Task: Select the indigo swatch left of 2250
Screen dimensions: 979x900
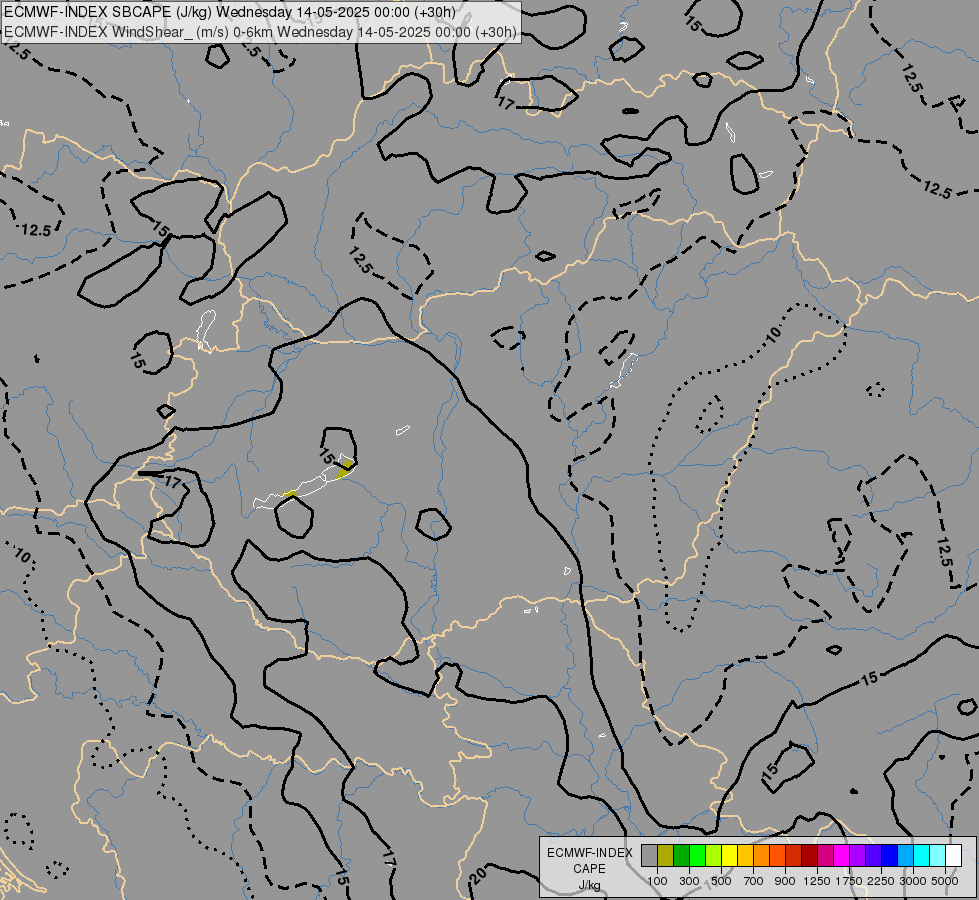Action: coord(873,856)
